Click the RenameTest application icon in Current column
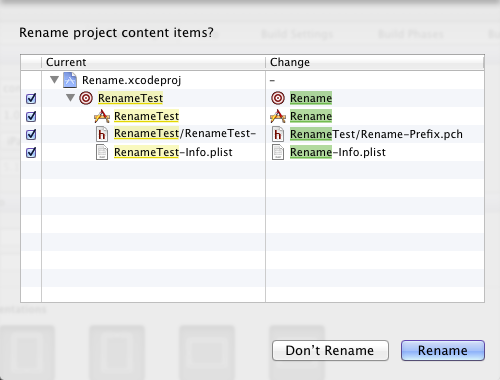Image resolution: width=500 pixels, height=380 pixels. pos(102,116)
